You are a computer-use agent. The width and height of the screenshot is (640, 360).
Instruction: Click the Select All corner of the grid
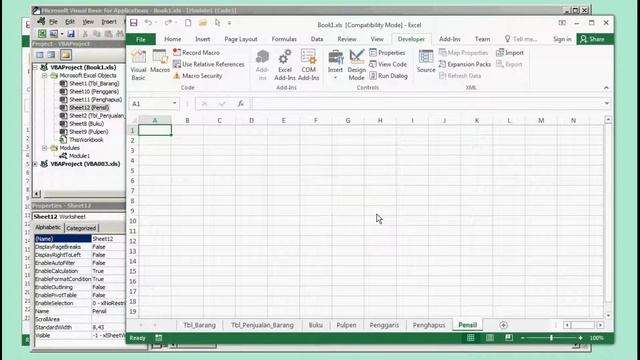click(133, 120)
